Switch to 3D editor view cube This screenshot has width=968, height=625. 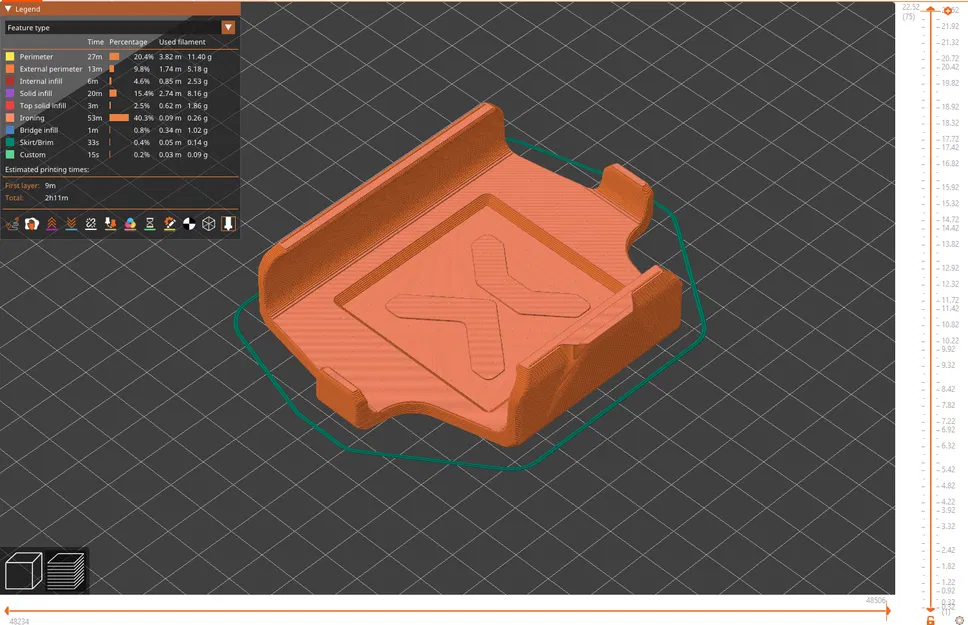pos(23,571)
